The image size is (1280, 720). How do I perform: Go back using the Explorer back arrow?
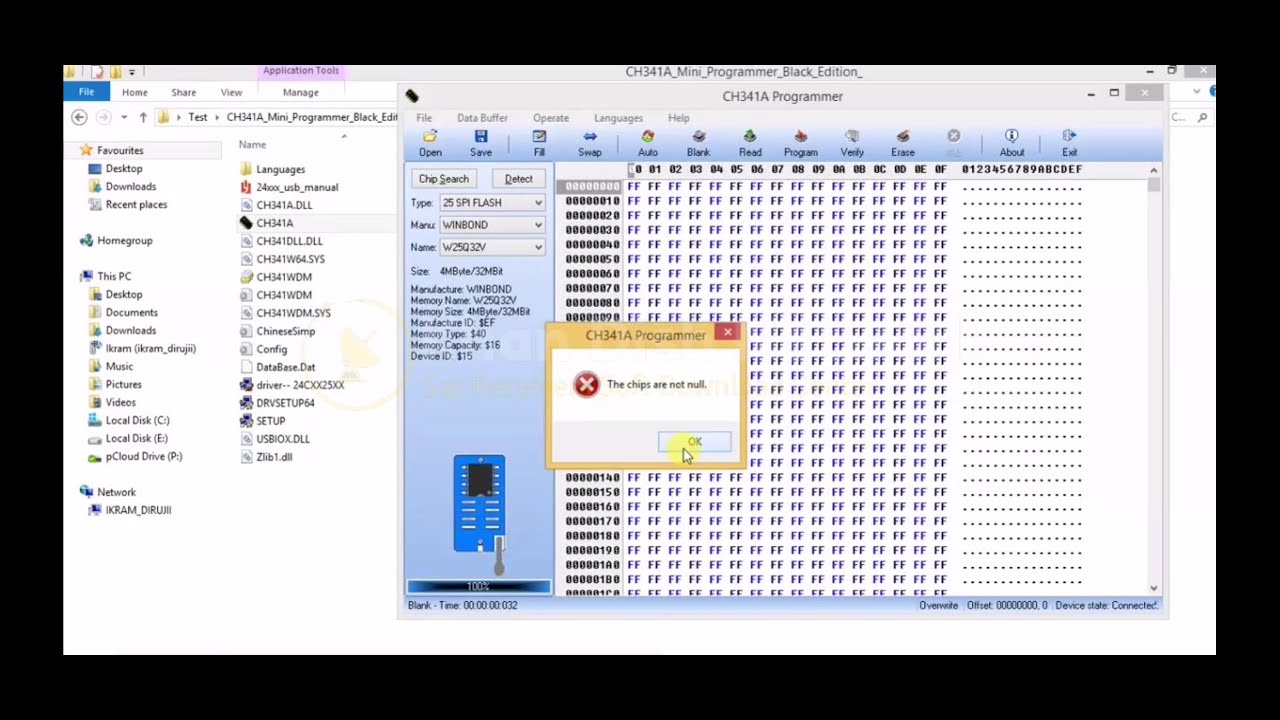point(79,117)
